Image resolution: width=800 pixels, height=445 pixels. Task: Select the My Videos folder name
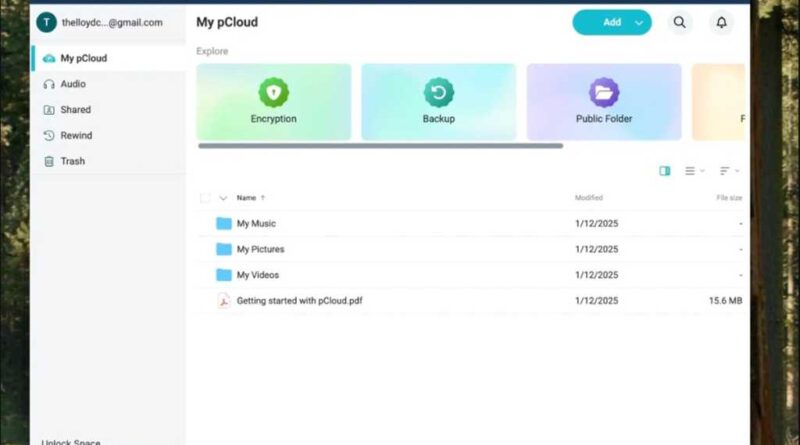pos(258,275)
